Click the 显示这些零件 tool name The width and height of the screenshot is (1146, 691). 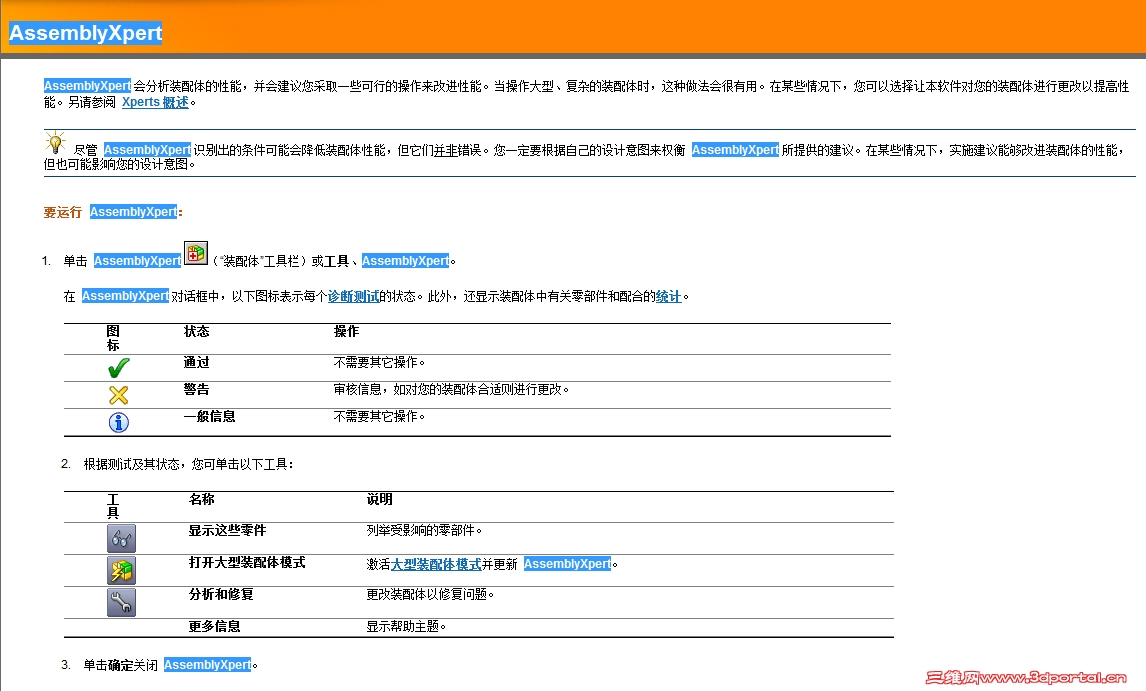[227, 530]
